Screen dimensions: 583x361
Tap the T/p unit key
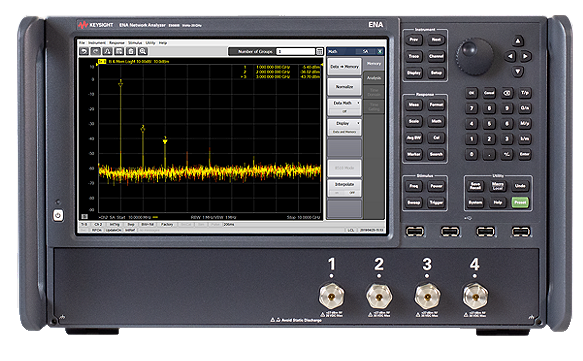[525, 93]
